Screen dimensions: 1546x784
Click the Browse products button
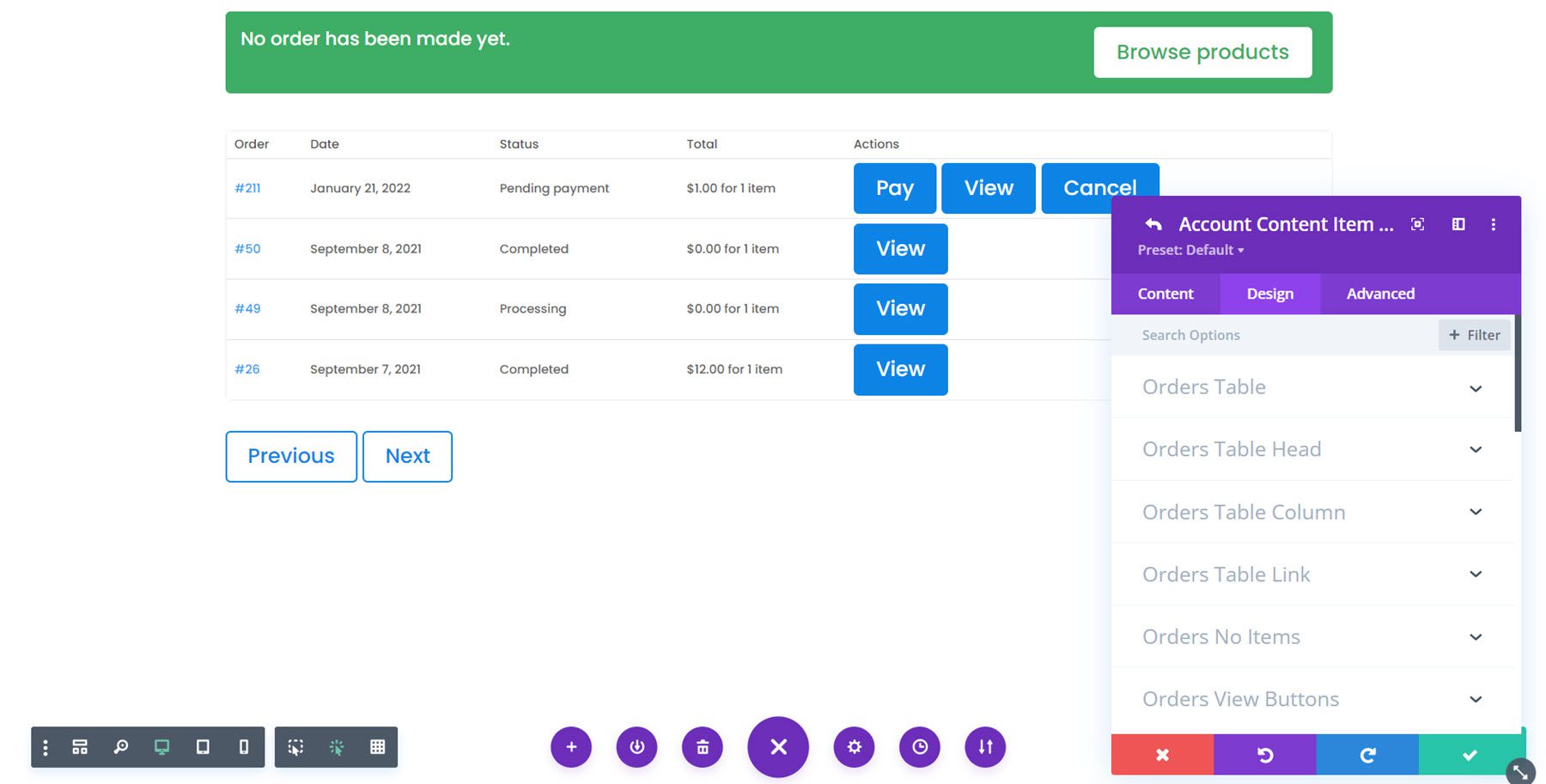tap(1202, 52)
